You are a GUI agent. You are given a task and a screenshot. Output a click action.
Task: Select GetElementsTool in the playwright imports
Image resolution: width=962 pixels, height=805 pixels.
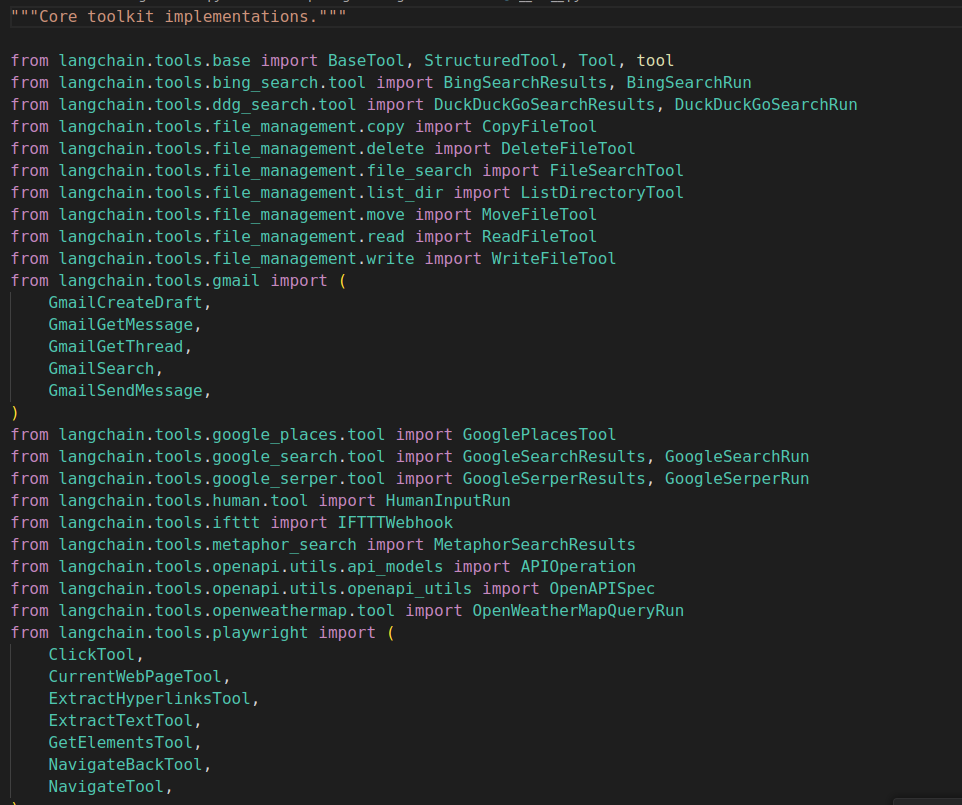pyautogui.click(x=121, y=743)
